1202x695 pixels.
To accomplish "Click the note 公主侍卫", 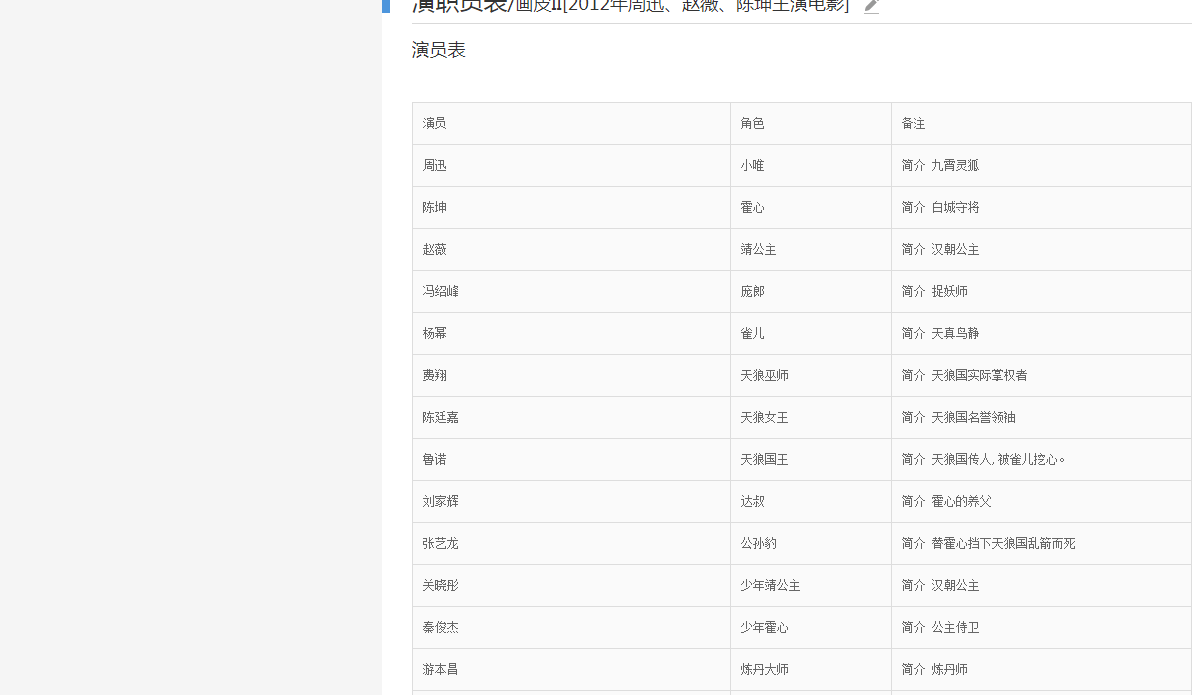I will tap(955, 627).
